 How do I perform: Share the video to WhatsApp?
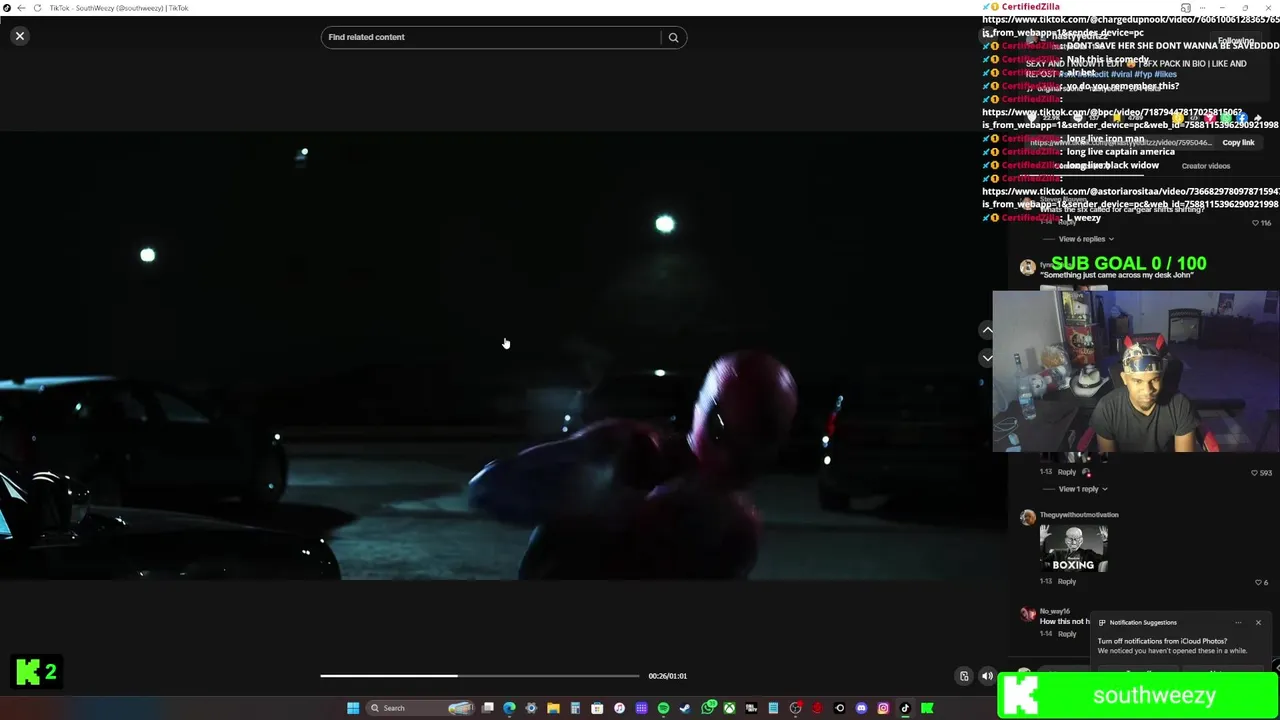[1226, 117]
